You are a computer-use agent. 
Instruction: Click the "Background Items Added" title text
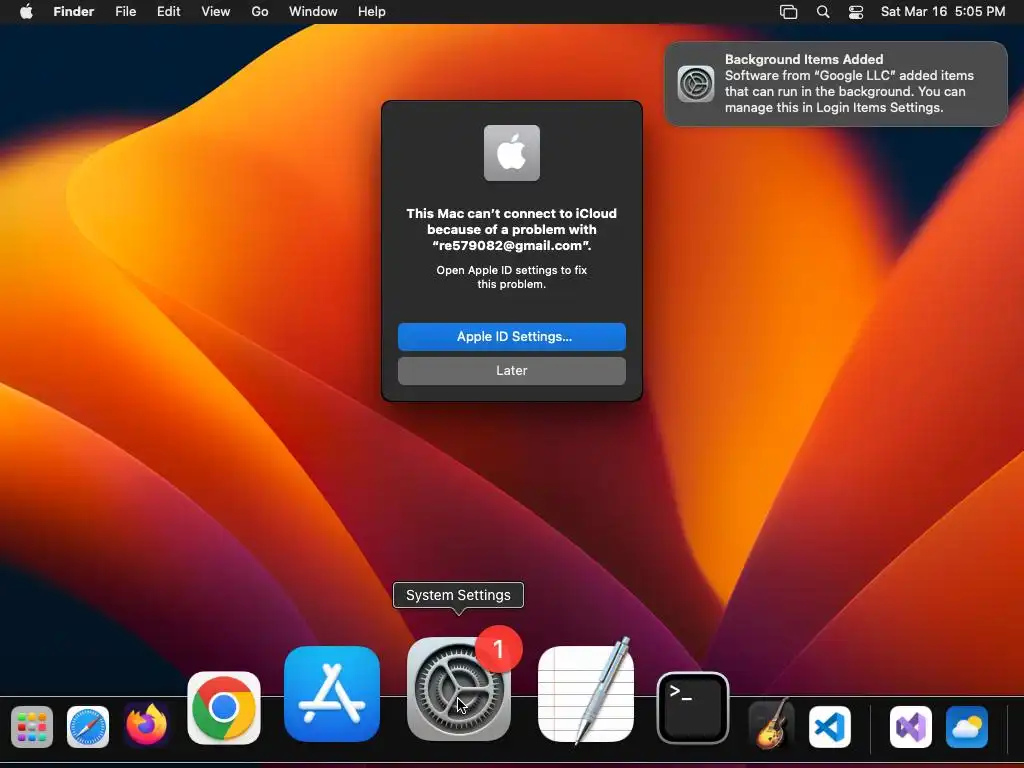click(804, 59)
